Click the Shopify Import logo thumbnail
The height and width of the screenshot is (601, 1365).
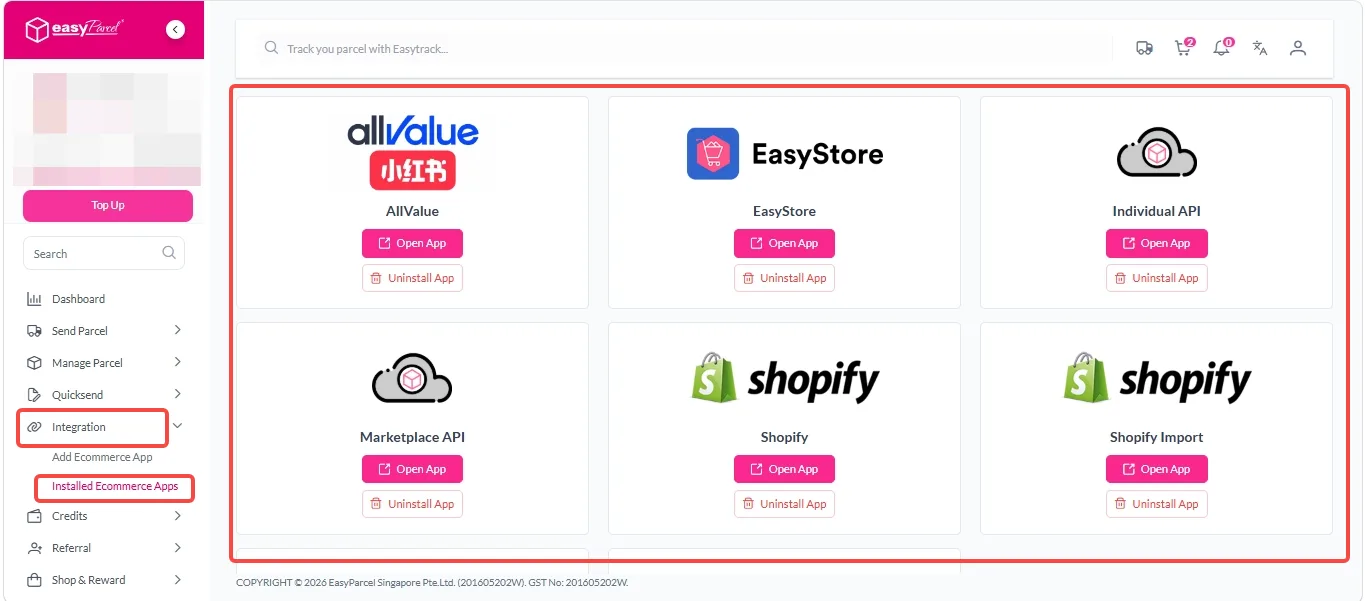[x=1156, y=377]
